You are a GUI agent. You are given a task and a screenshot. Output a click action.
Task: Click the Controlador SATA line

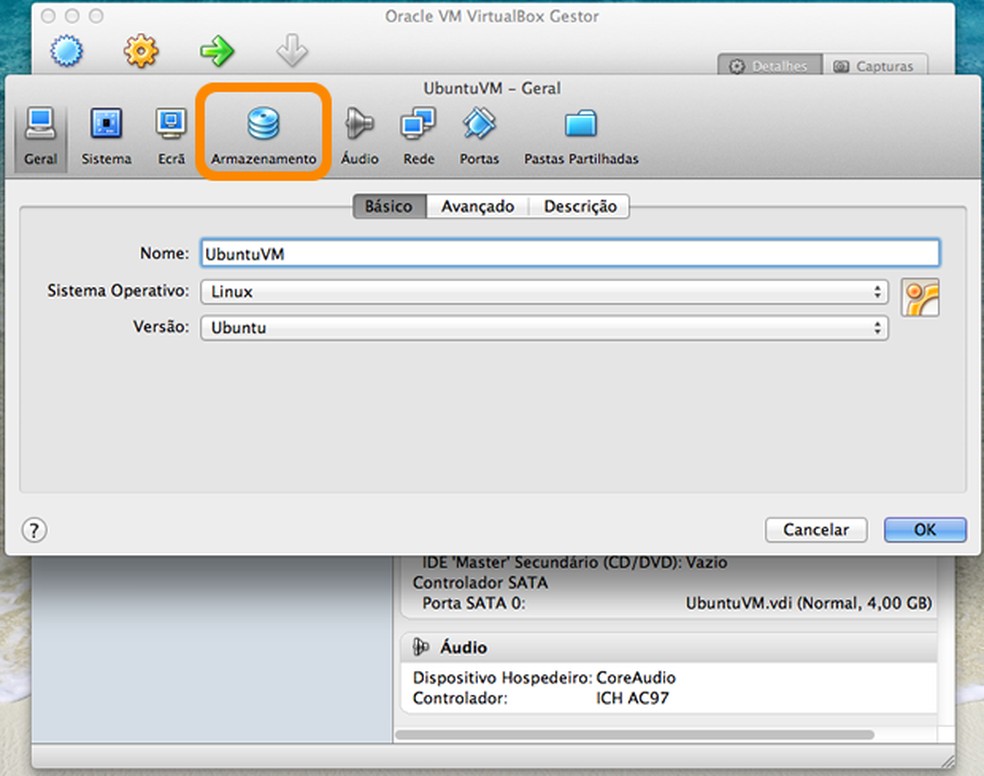coord(480,583)
